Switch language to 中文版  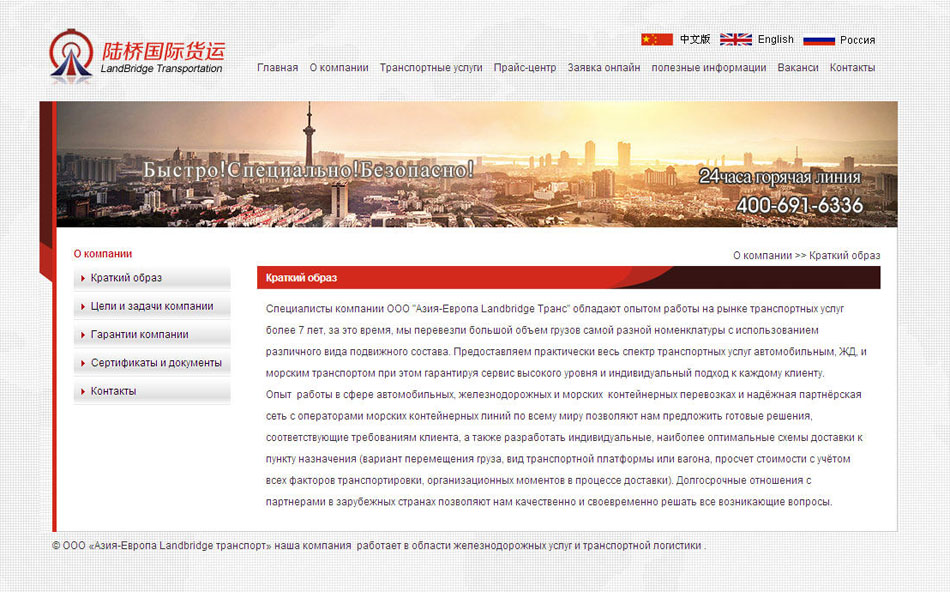click(694, 39)
